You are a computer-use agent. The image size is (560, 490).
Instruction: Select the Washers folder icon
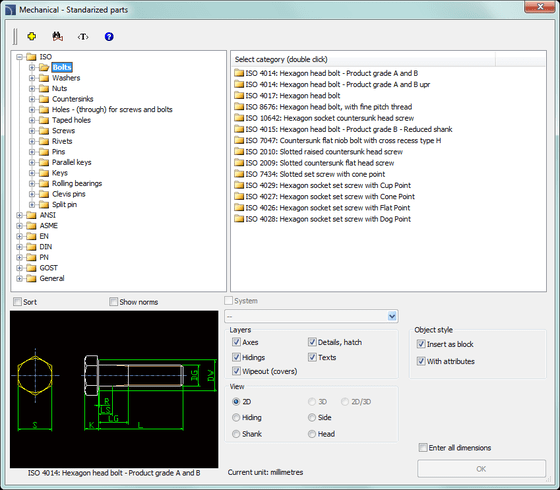coord(44,78)
